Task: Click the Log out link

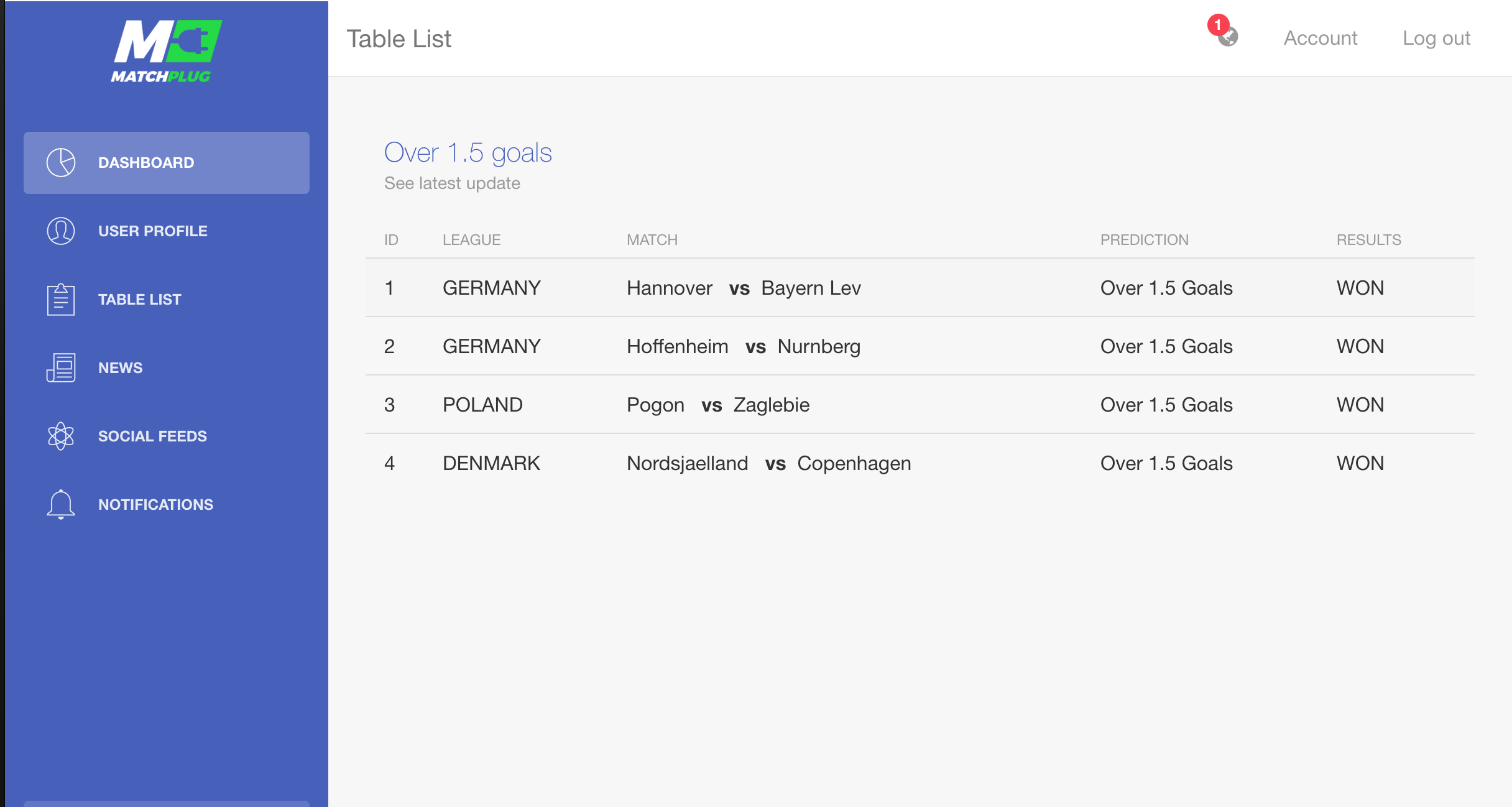Action: click(x=1436, y=39)
